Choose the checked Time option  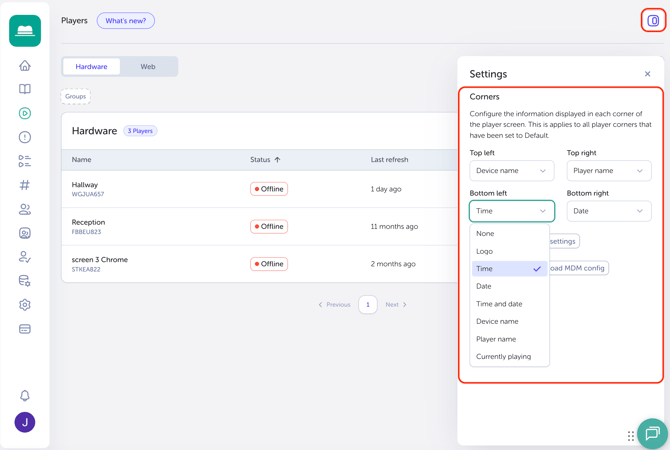click(x=509, y=269)
